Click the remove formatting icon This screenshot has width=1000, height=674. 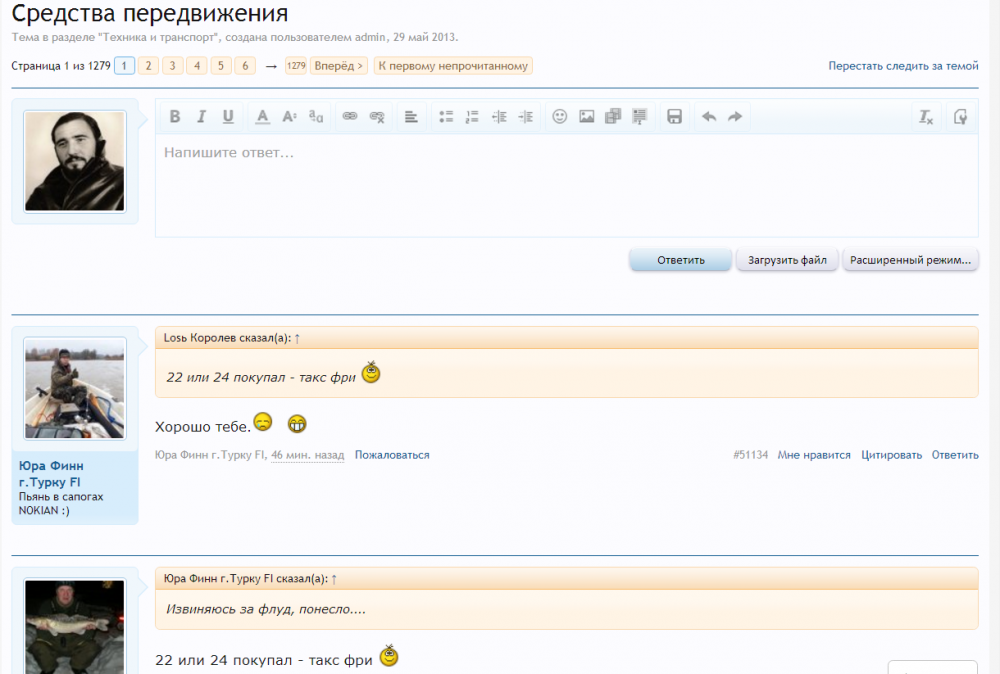[926, 117]
